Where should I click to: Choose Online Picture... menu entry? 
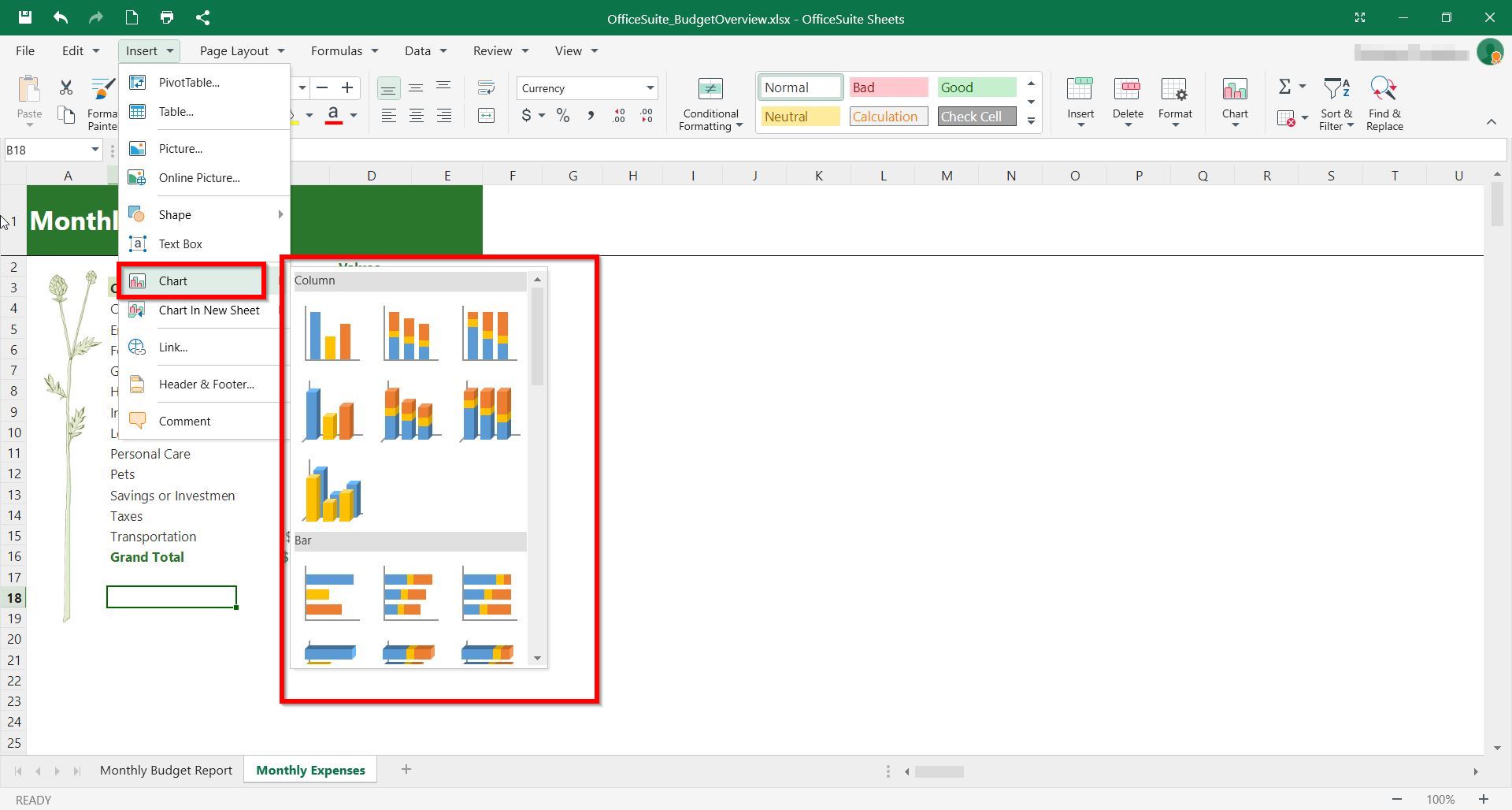pyautogui.click(x=205, y=177)
